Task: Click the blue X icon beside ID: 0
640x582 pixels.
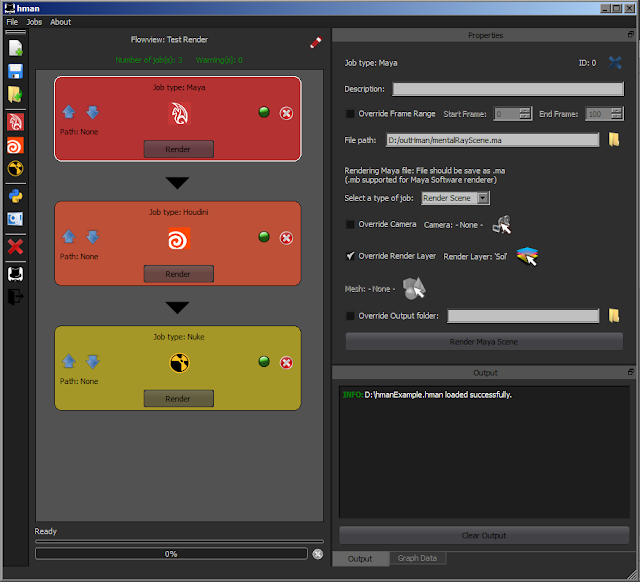Action: (615, 62)
